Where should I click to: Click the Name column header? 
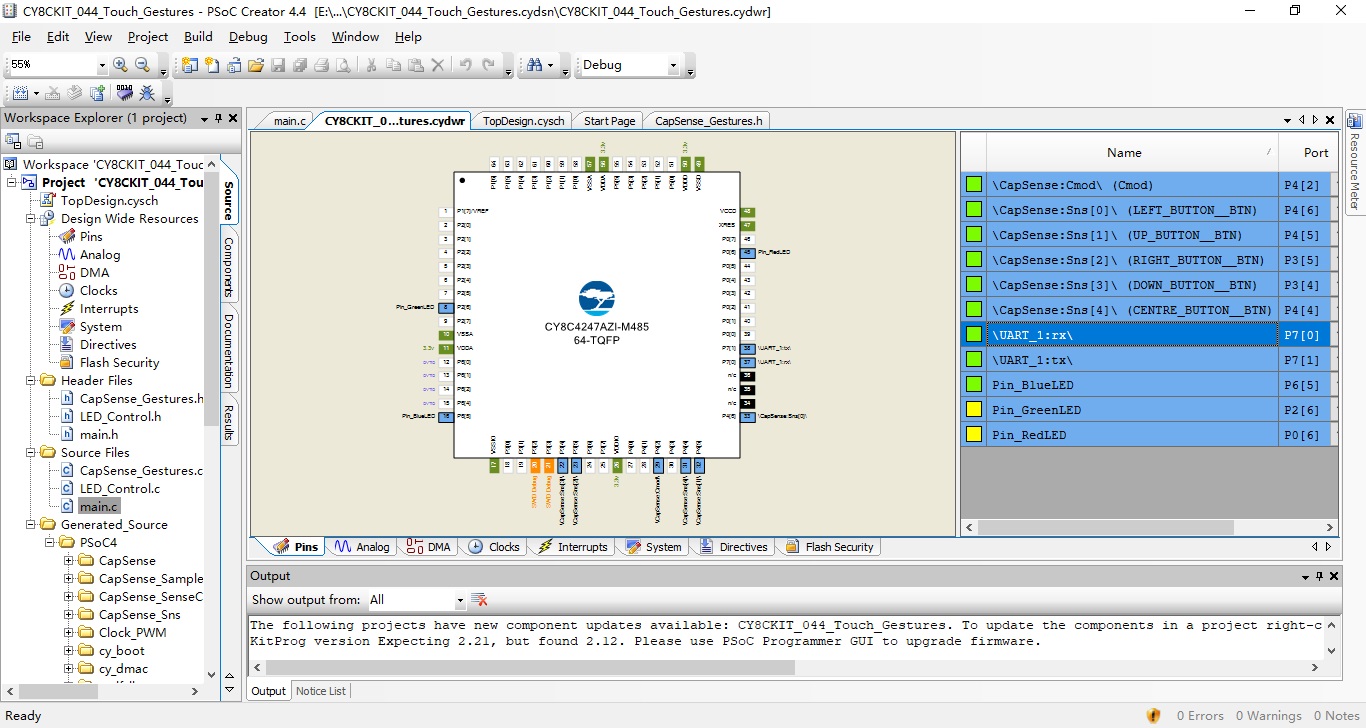pos(1124,153)
